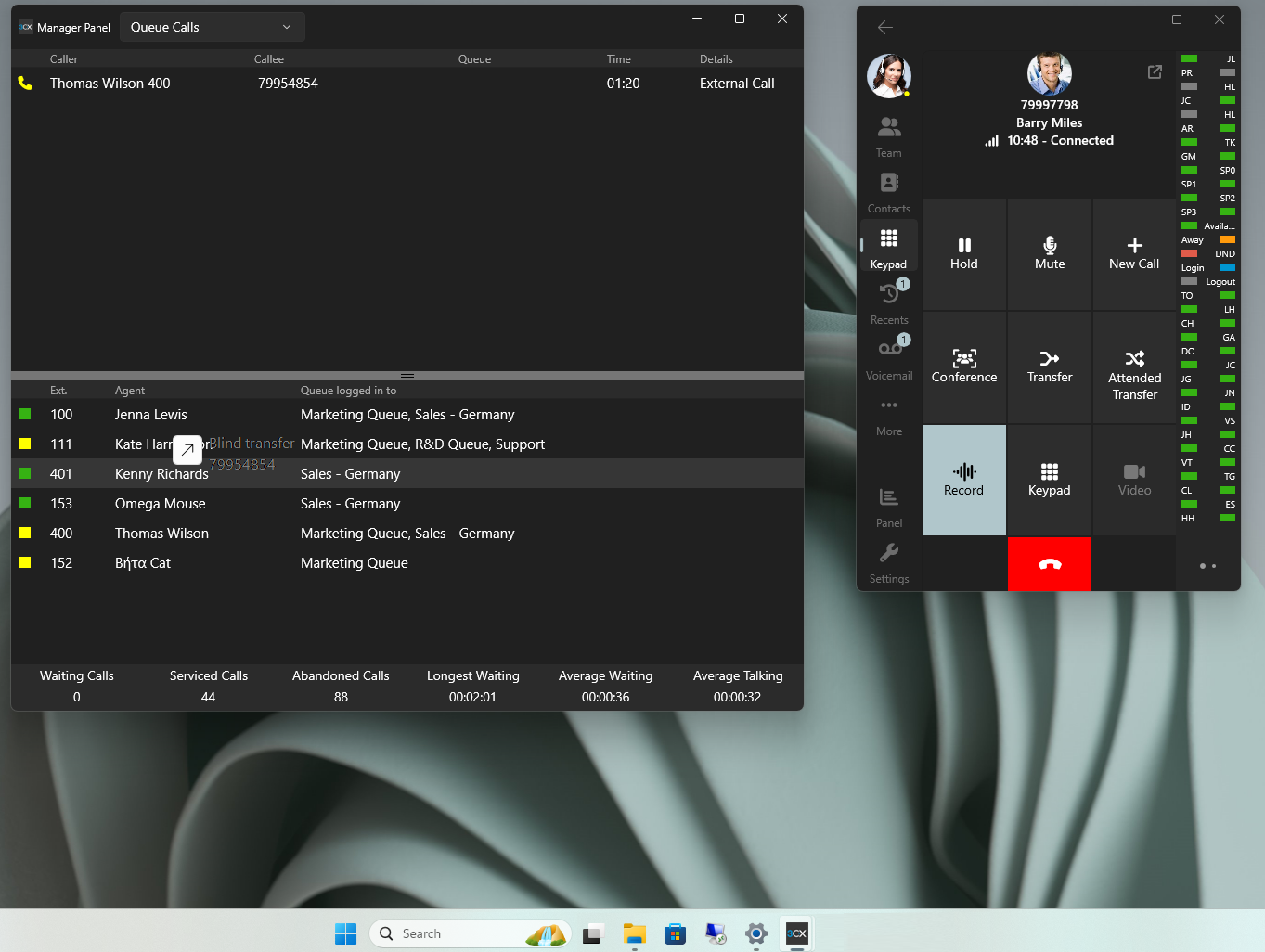Set status to DND in BLF panel
The height and width of the screenshot is (952, 1265).
[1208, 253]
